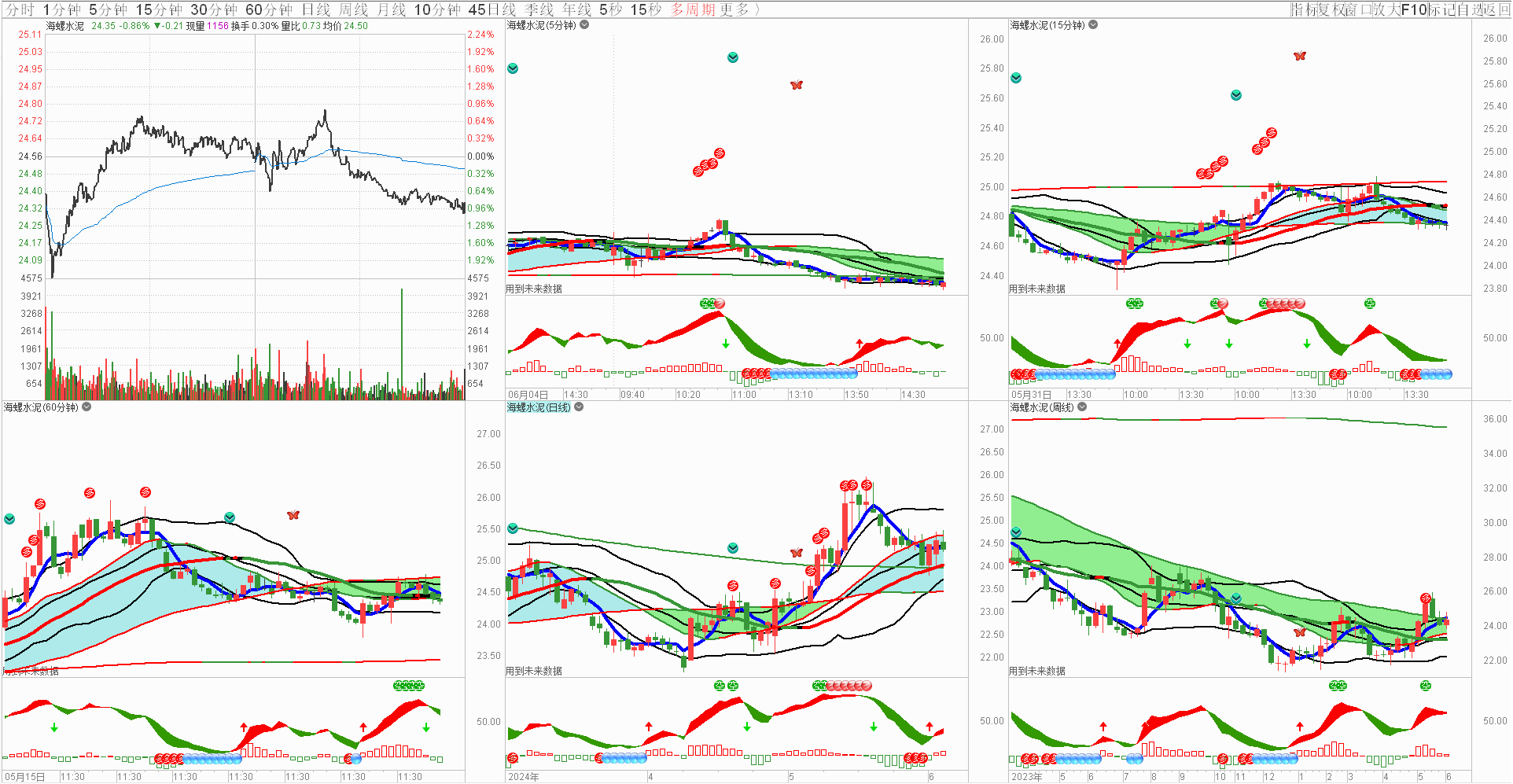Click highest red 卖 signal in 15分钟 chart
1513x784 pixels.
pyautogui.click(x=1272, y=133)
